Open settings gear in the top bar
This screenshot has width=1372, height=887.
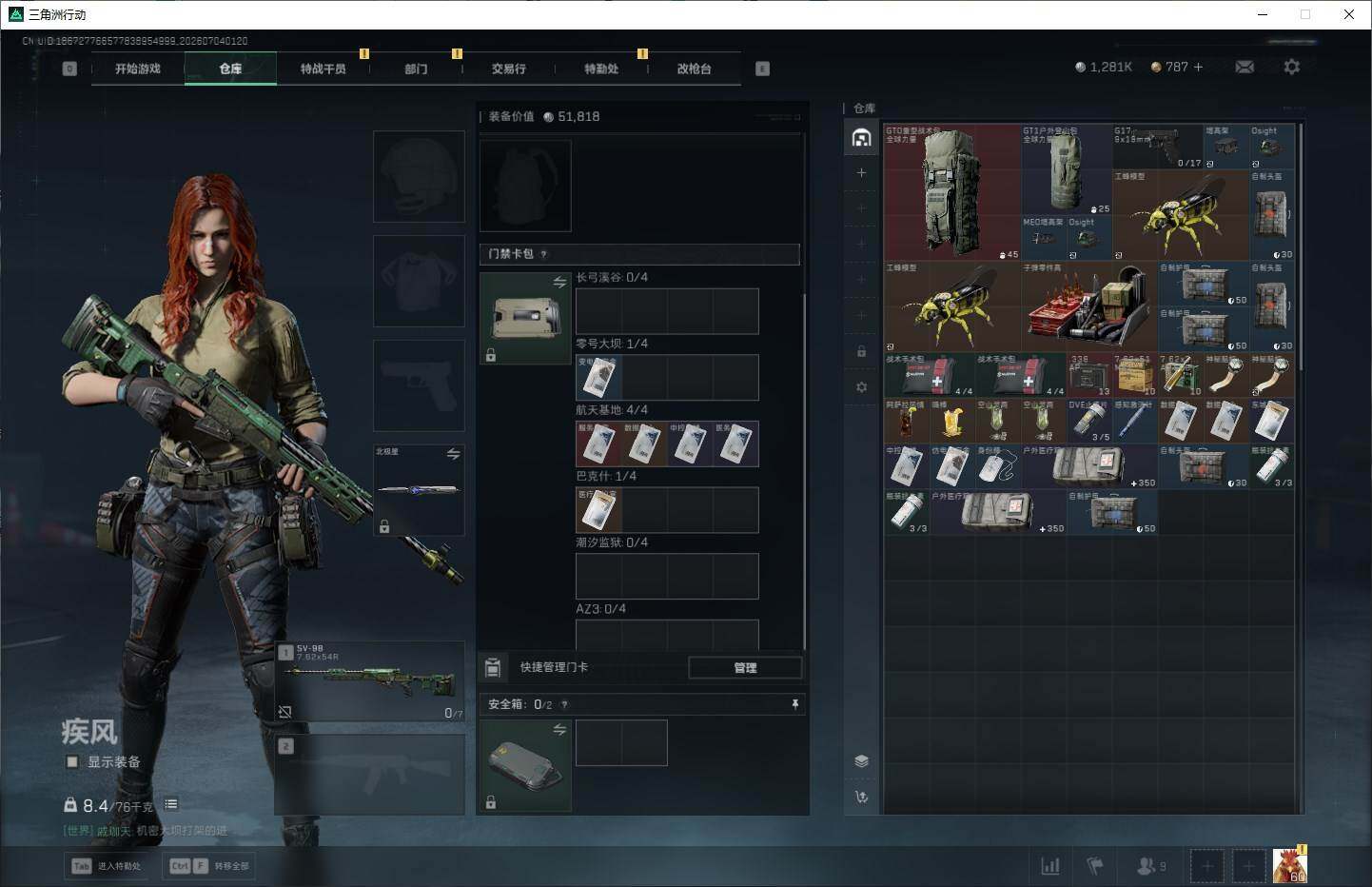click(1291, 67)
